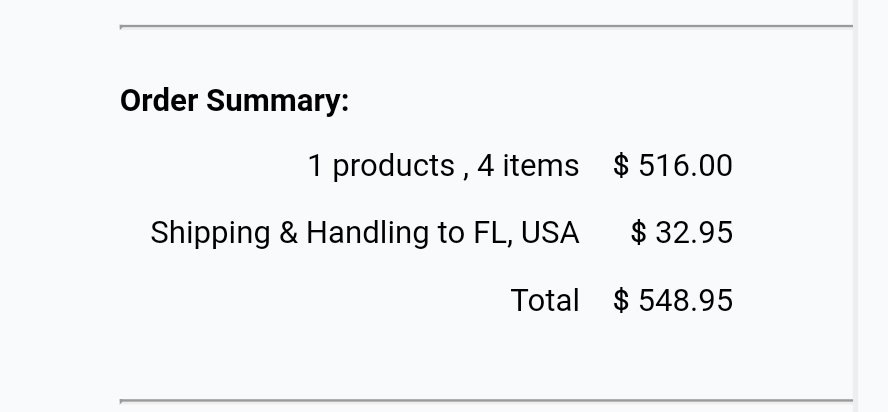Click the divider line above Order Summary

486,26
